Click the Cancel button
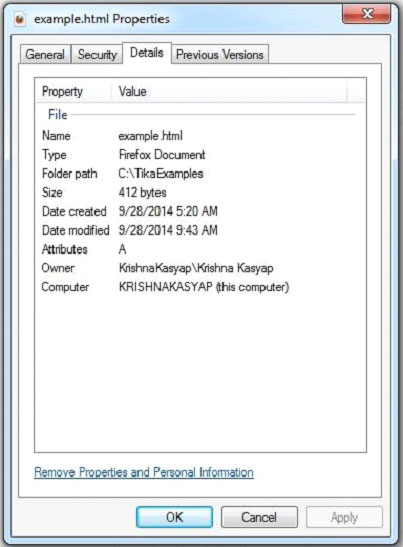 259,517
